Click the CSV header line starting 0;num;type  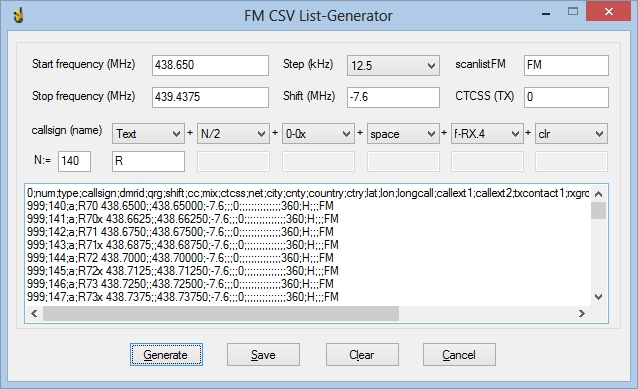[x=308, y=193]
